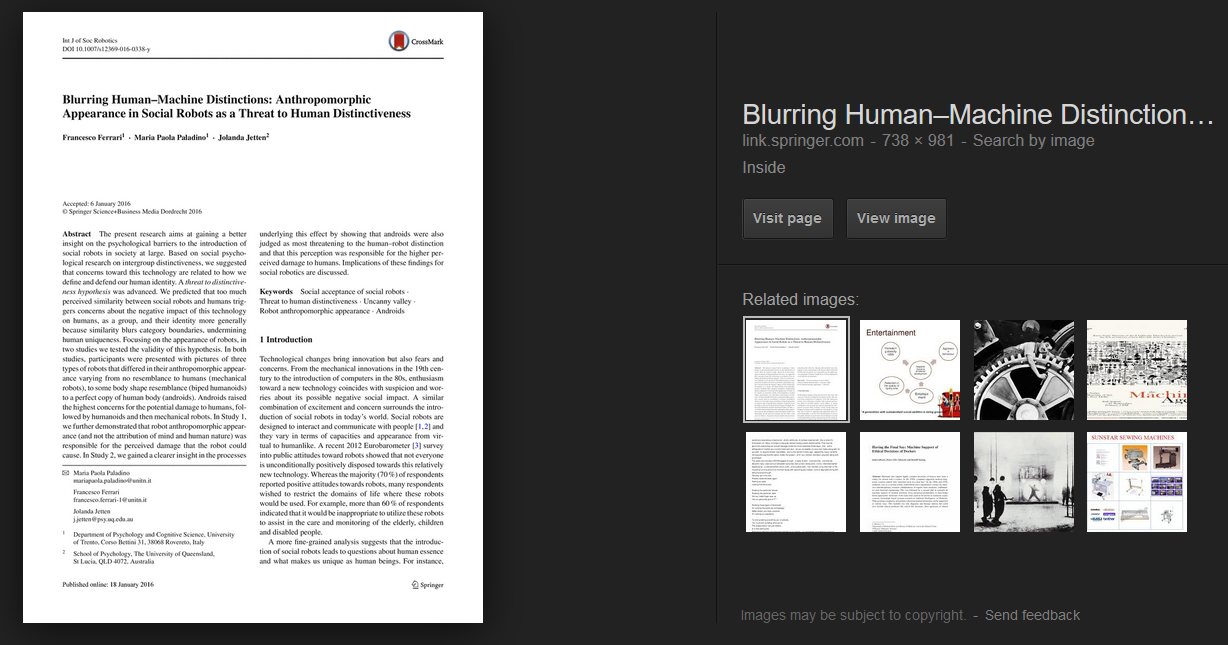Select the vintage silhouettes scene thumbnail
Viewport: 1228px width, 645px height.
pos(1023,482)
